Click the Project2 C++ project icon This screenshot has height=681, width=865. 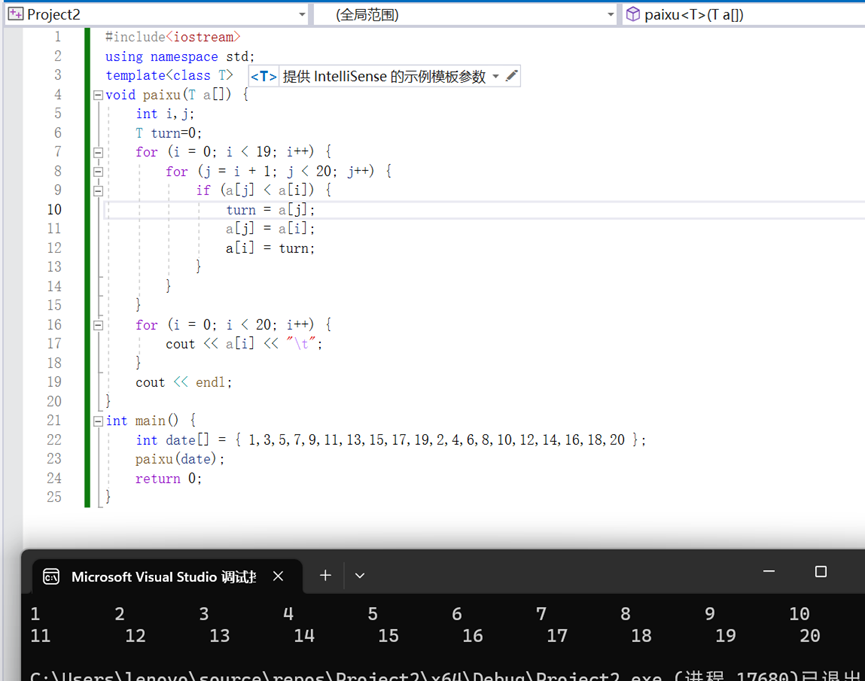coord(16,14)
